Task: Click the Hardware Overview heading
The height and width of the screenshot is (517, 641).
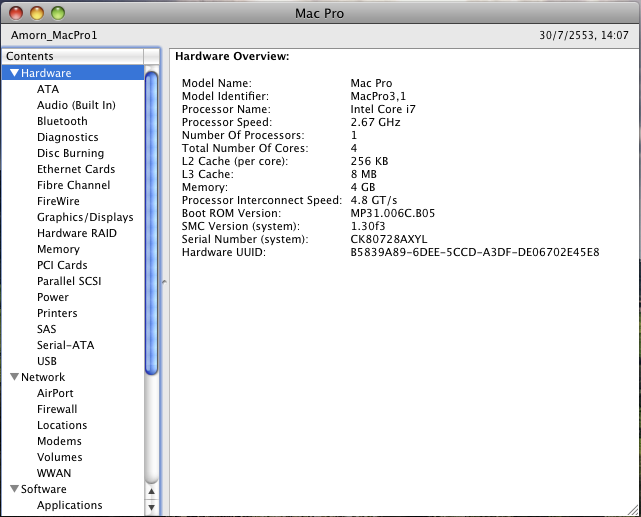Action: (x=232, y=56)
